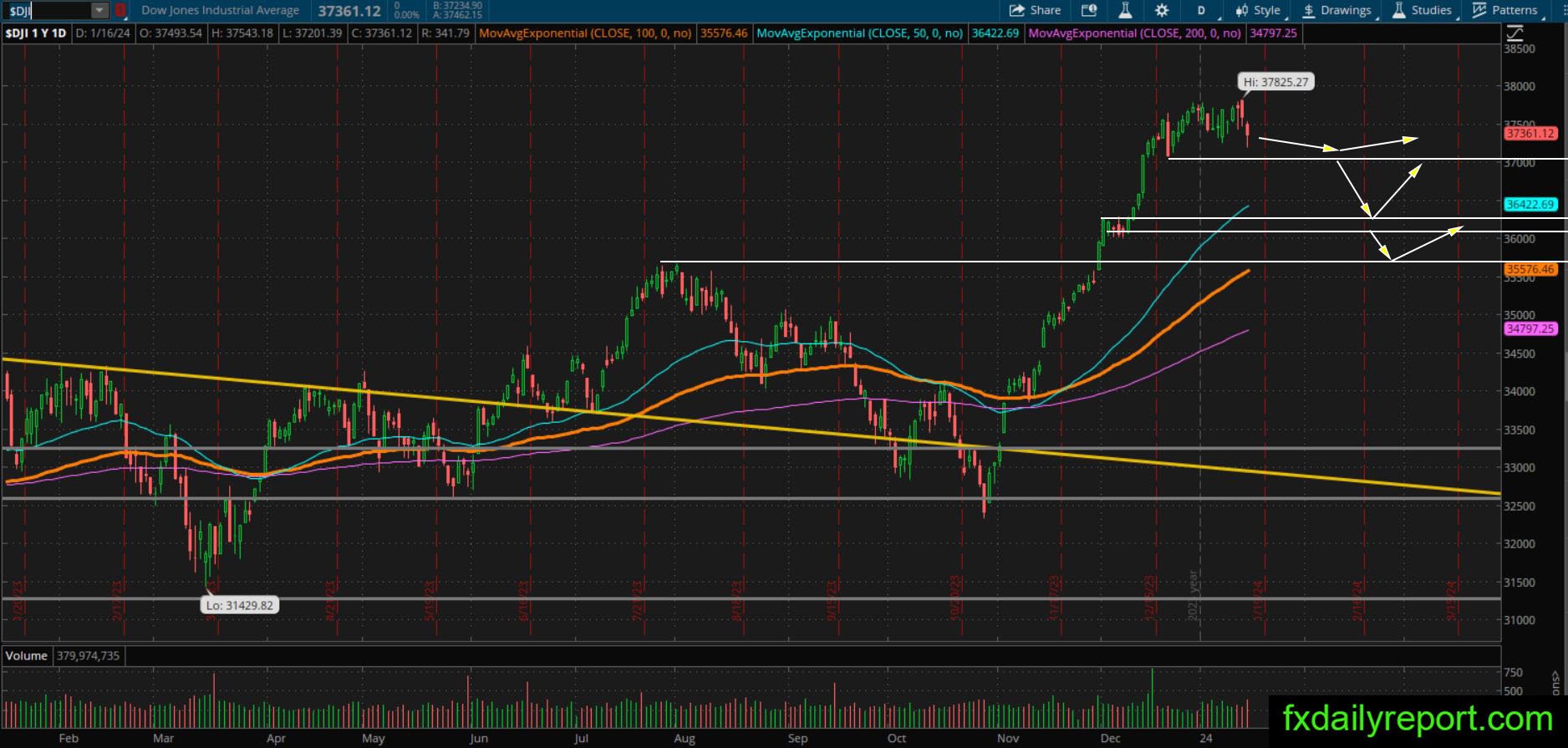Open the chart news alerts icon

pyautogui.click(x=1088, y=10)
